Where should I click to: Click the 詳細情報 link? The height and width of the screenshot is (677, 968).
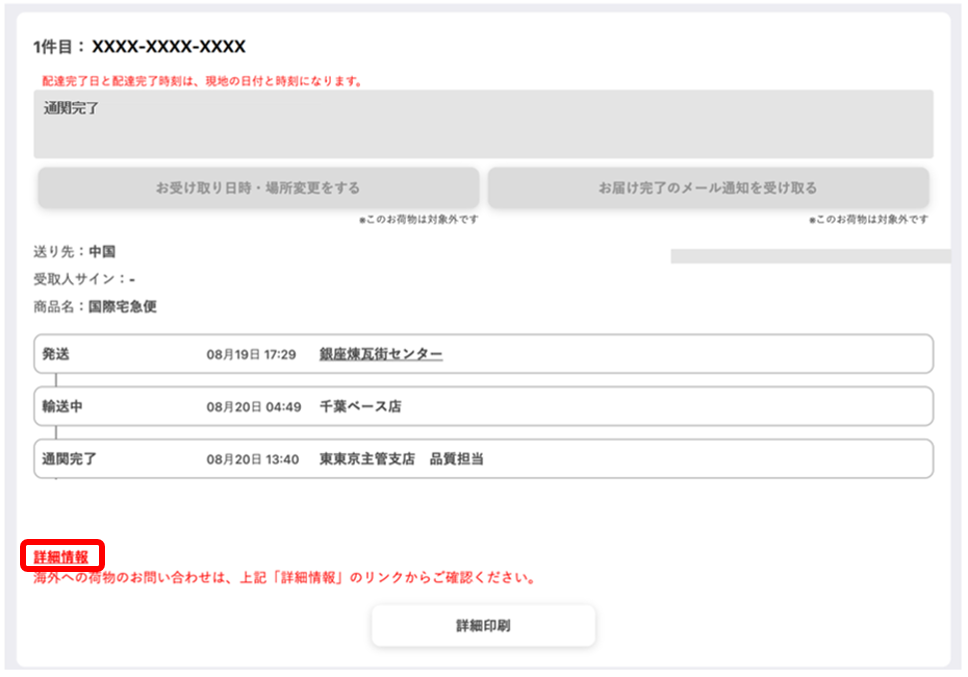[x=61, y=557]
